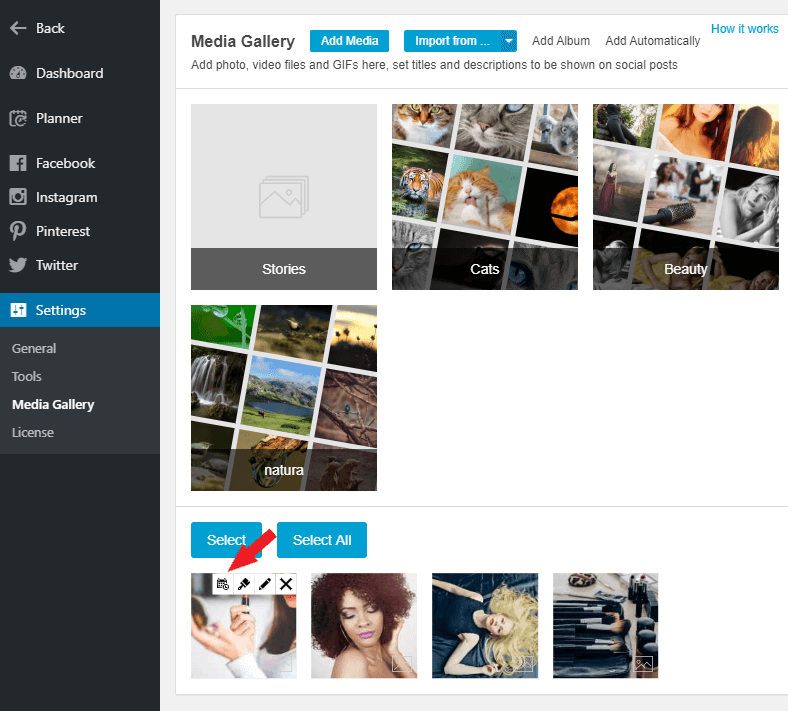
Task: Click image type icon on blonde woman photo
Action: point(523,664)
